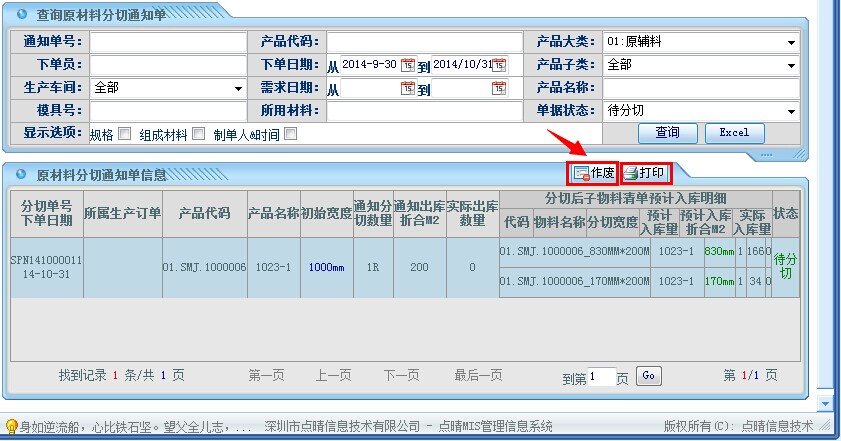This screenshot has width=841, height=441.
Task: Open the 产品子类 dropdown
Action: click(790, 65)
